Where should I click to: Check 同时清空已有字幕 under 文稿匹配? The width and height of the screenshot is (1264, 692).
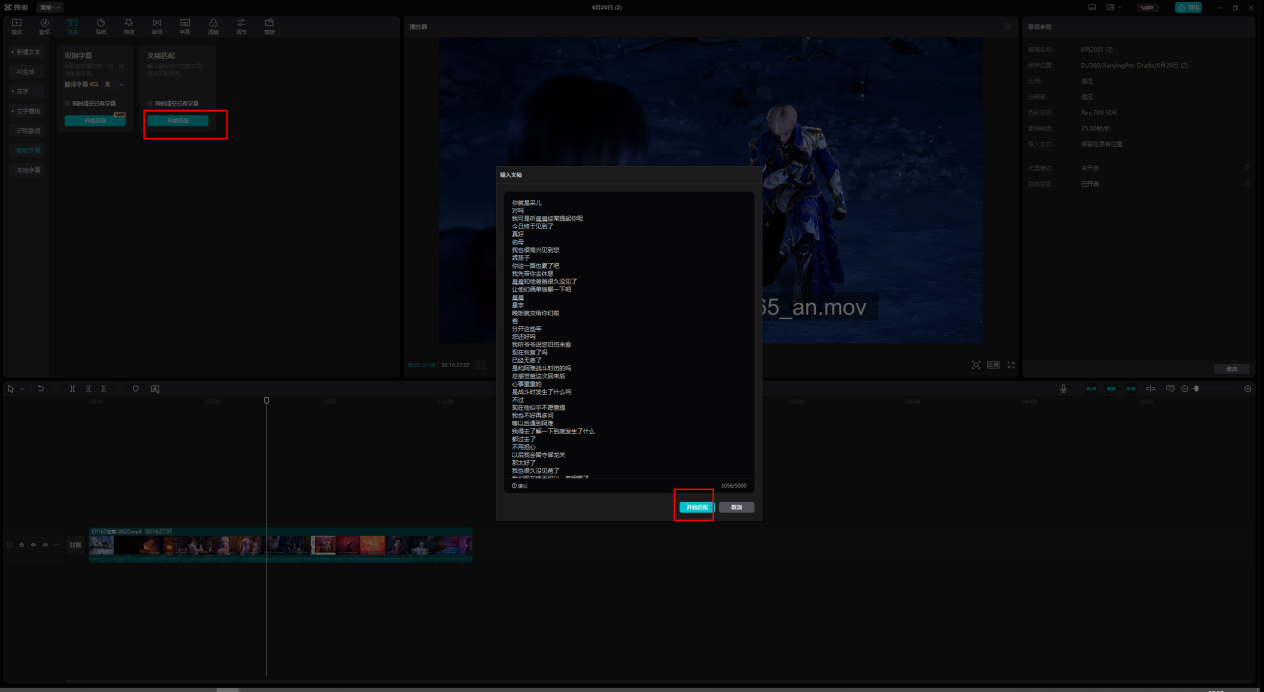(151, 103)
